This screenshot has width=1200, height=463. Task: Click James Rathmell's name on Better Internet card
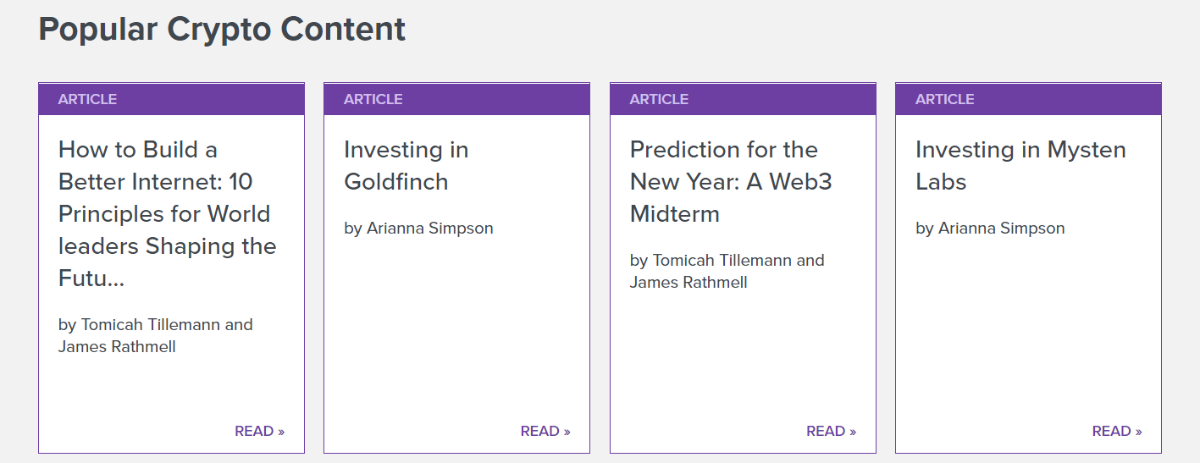(x=117, y=346)
